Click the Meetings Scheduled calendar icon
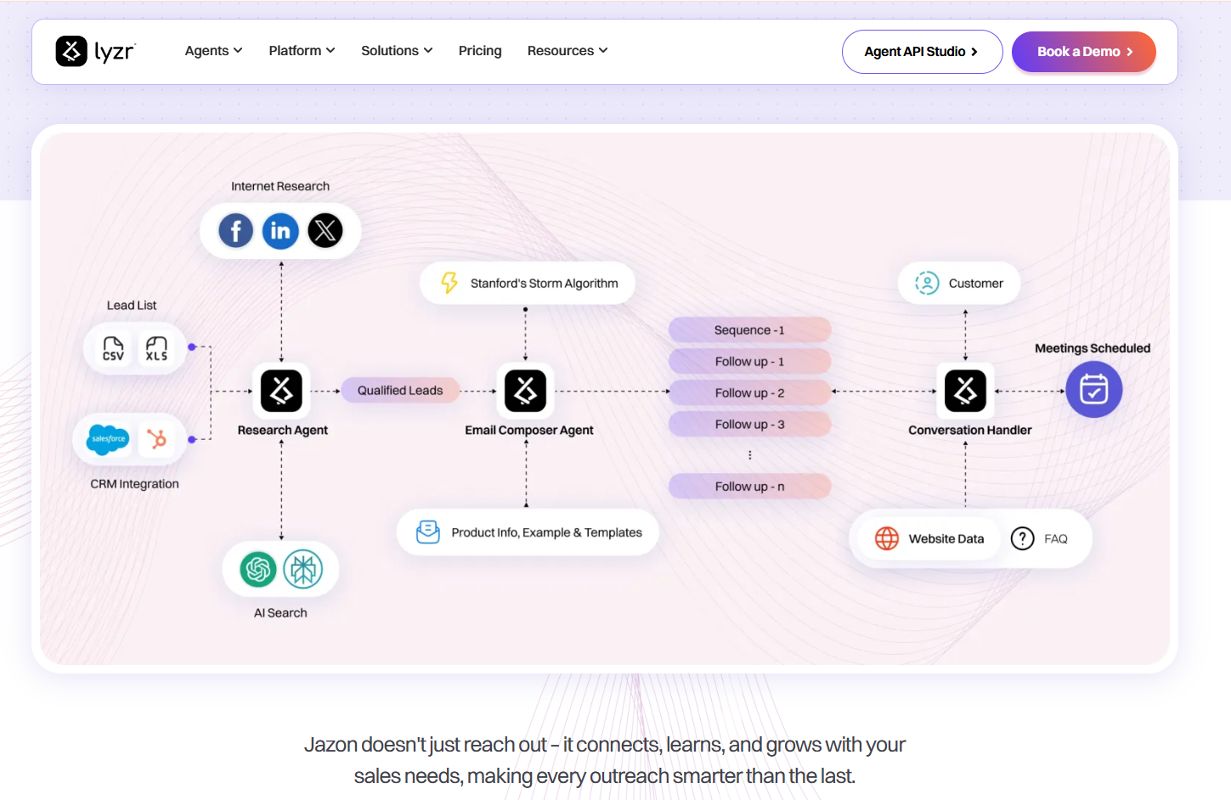1231x800 pixels. pyautogui.click(x=1094, y=389)
